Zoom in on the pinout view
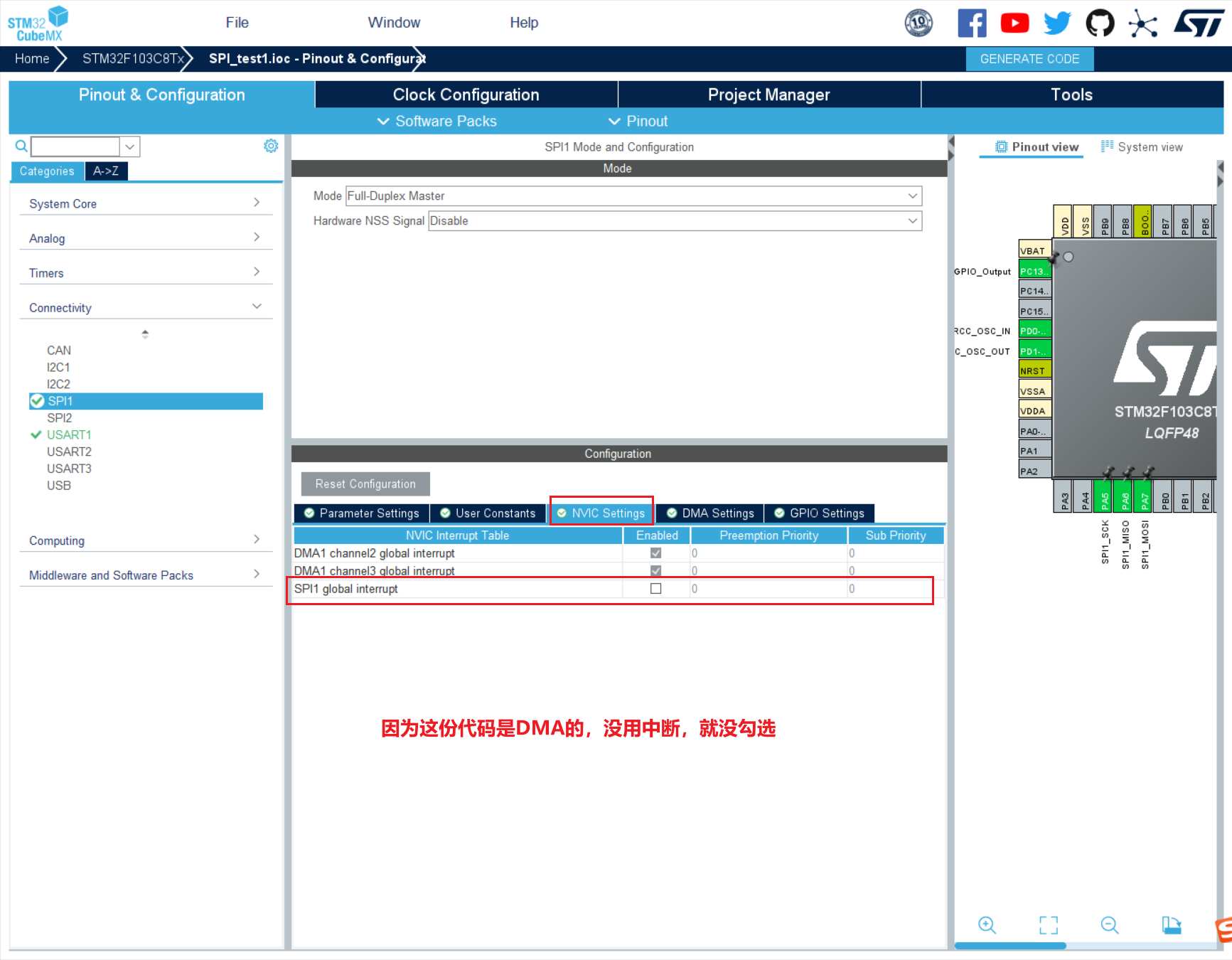Viewport: 1232px width, 960px height. [987, 924]
